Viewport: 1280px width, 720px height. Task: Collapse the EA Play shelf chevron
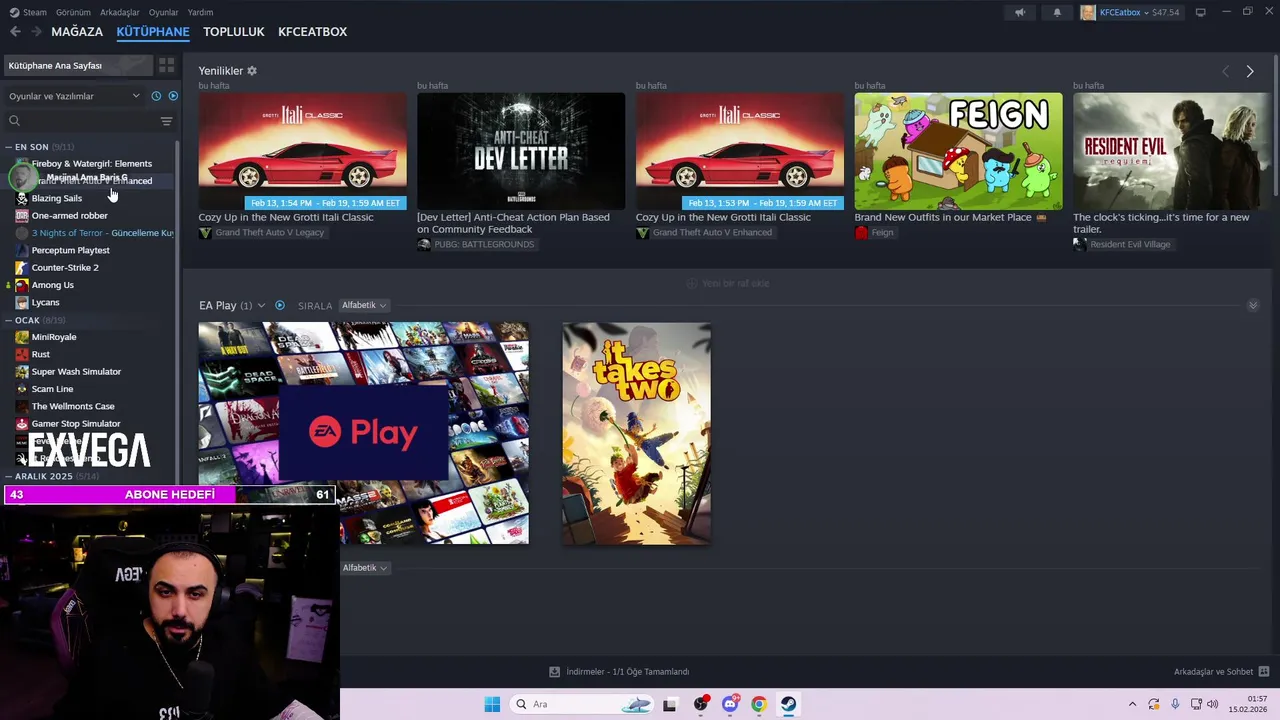coord(1253,305)
